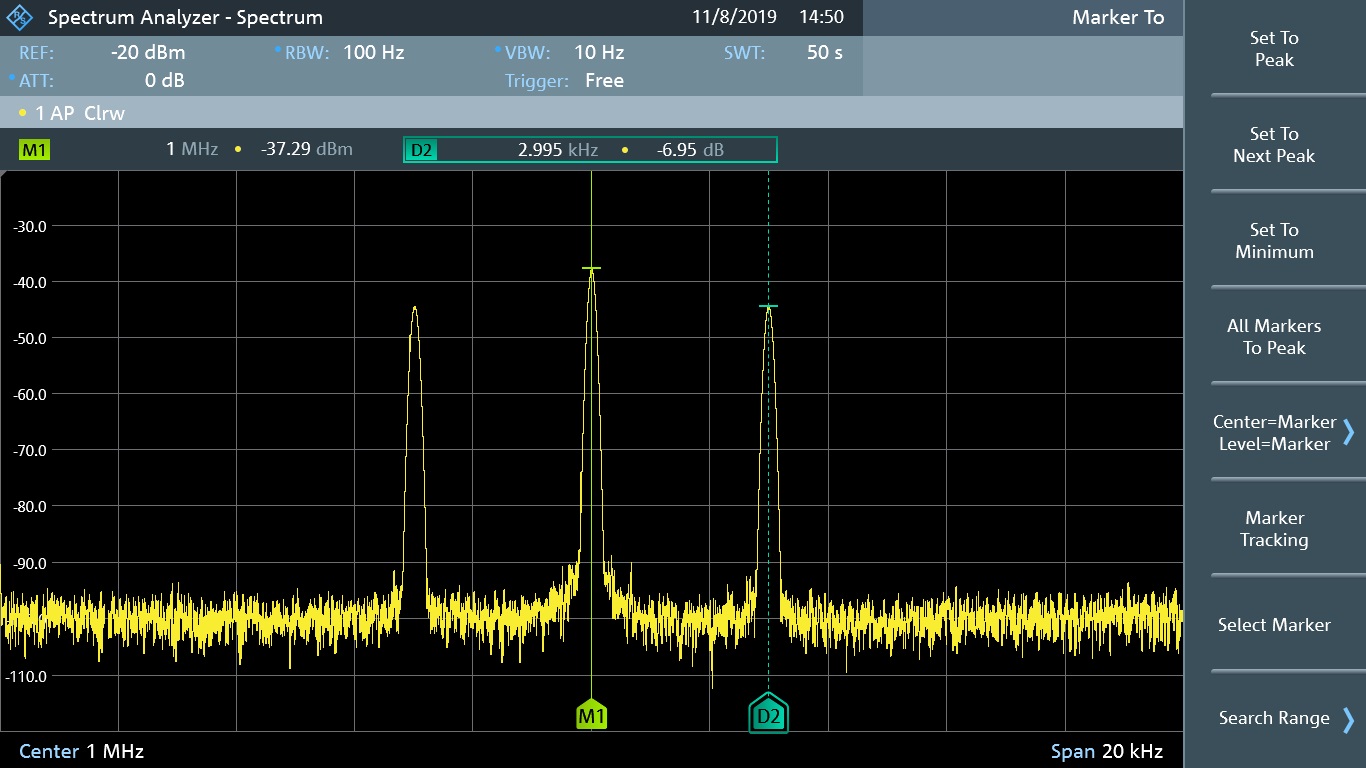1366x768 pixels.
Task: Click the -70.0 y-axis label
Action: pyautogui.click(x=30, y=450)
